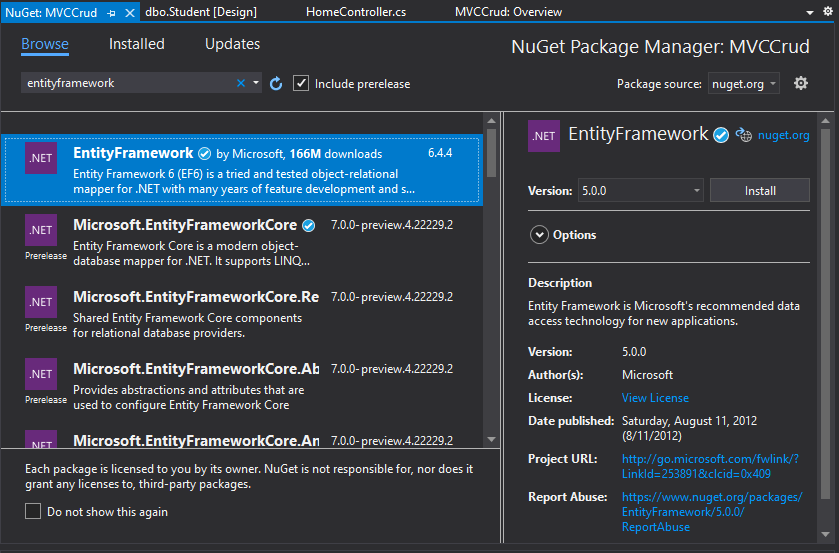
Task: Switch to the Installed tab
Action: coord(136,44)
